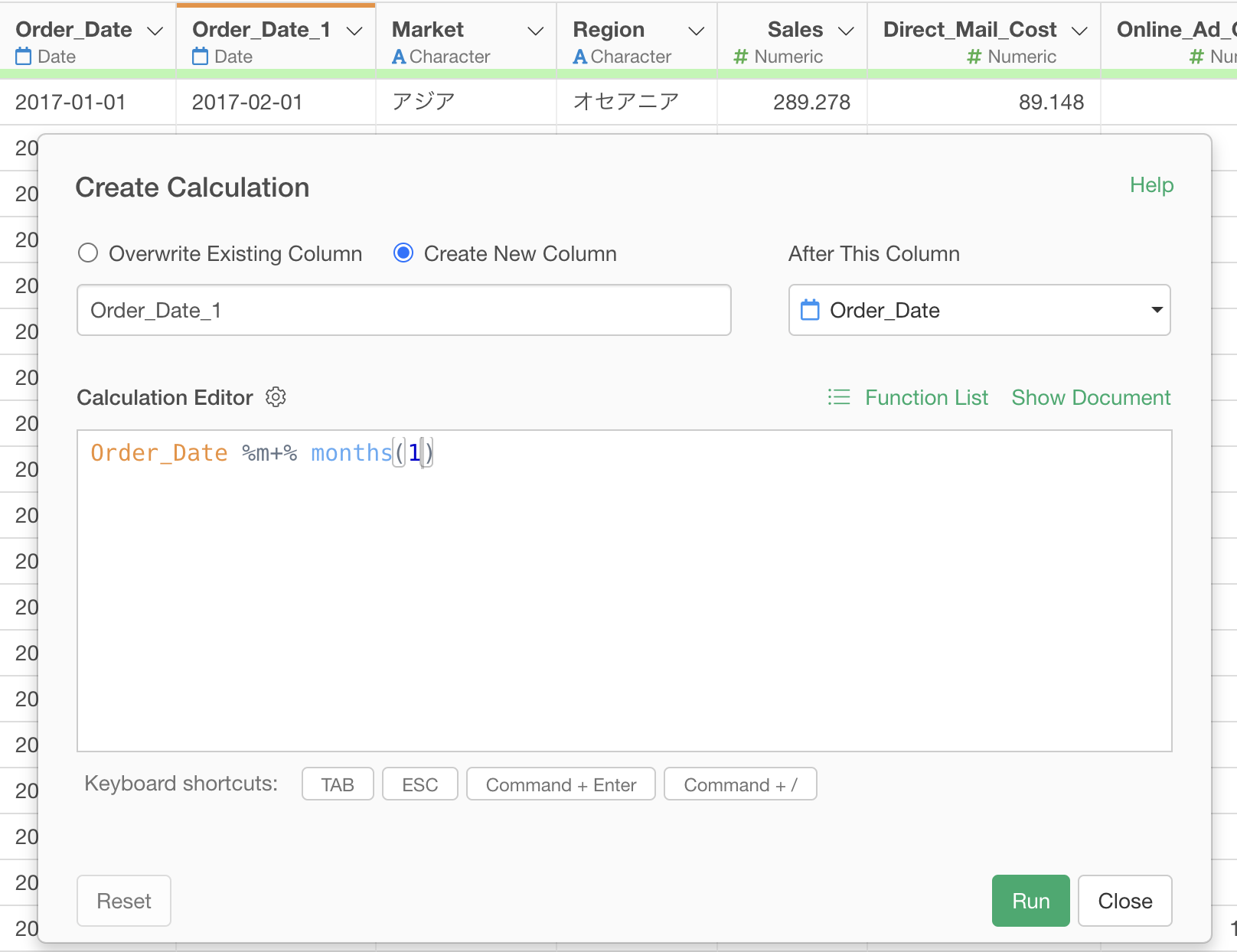Click the Create Calculation dialog title
Viewport: 1237px width, 952px height.
192,187
